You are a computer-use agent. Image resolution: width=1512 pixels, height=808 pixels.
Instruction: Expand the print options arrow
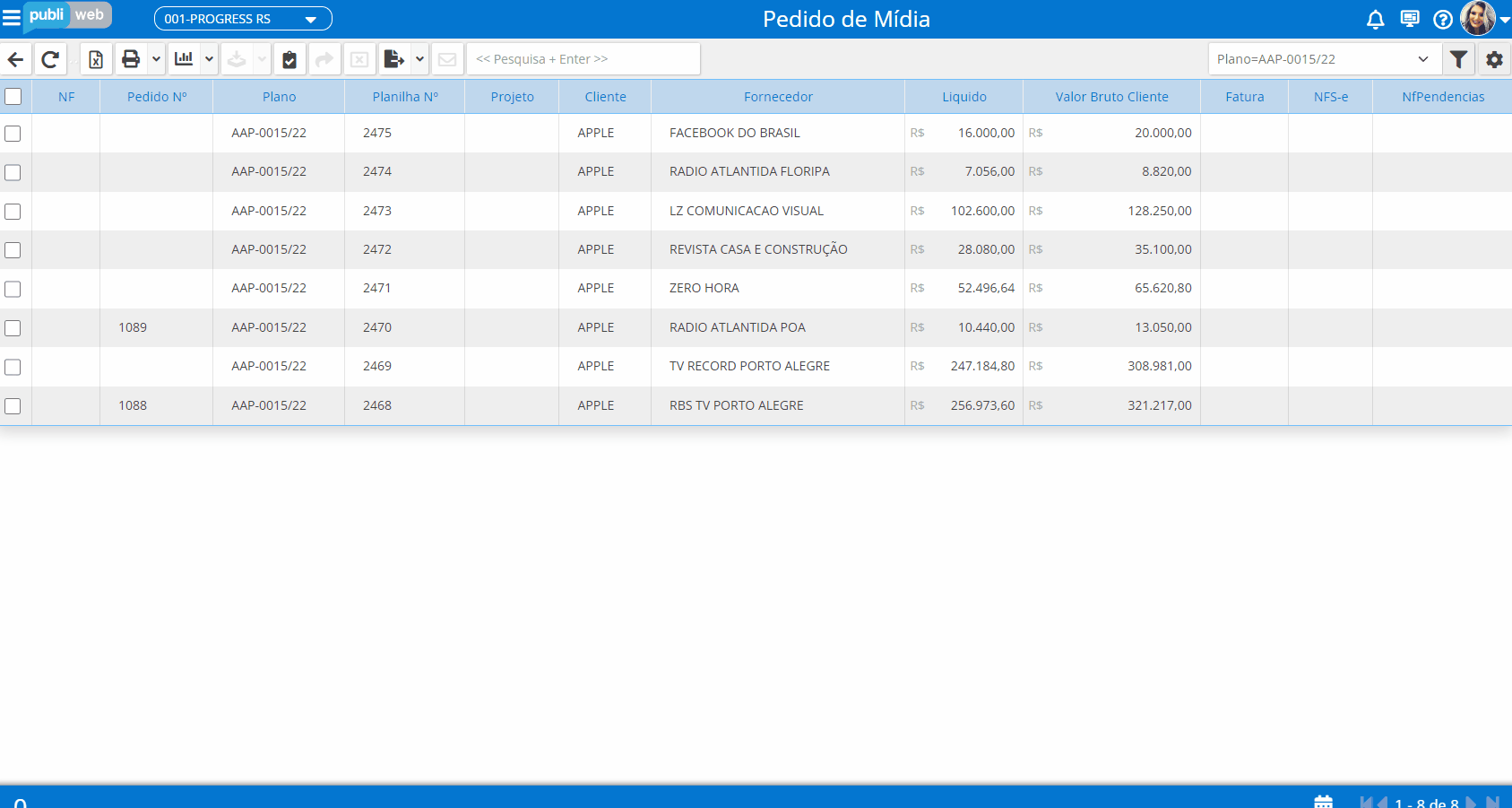tap(156, 59)
